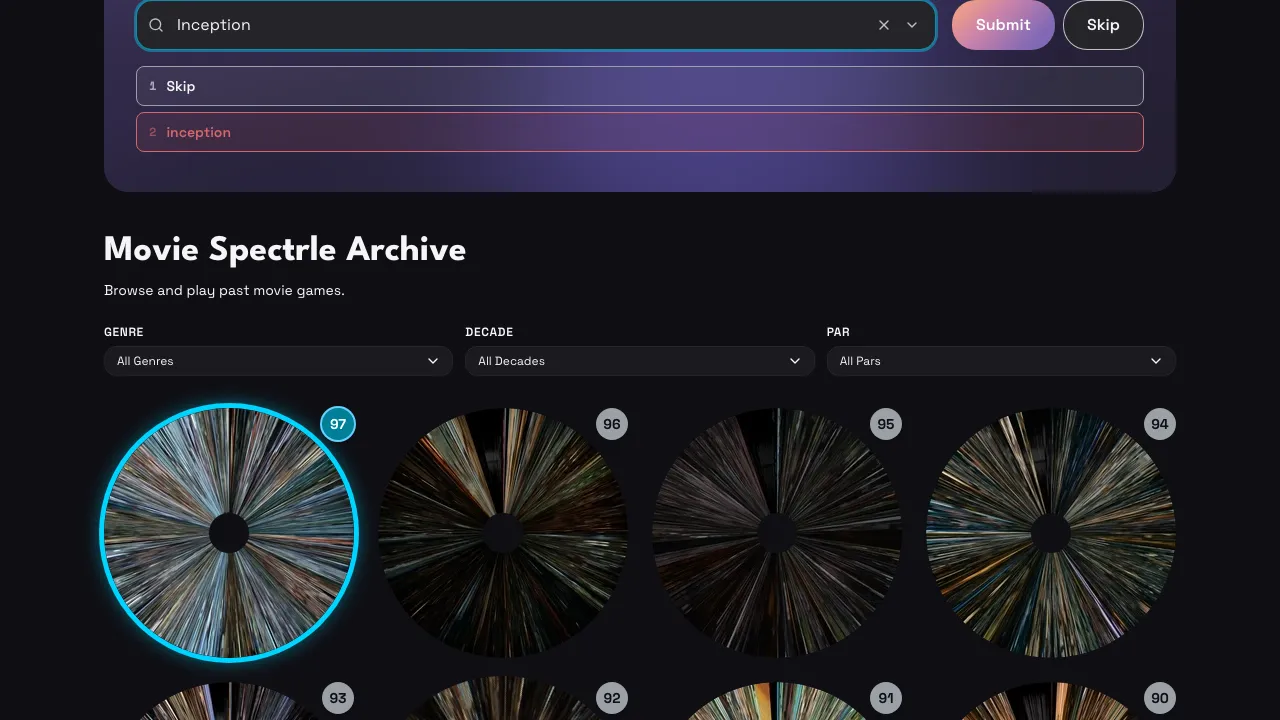The height and width of the screenshot is (720, 1280).
Task: Click the number 94 badge
Action: pyautogui.click(x=1160, y=424)
